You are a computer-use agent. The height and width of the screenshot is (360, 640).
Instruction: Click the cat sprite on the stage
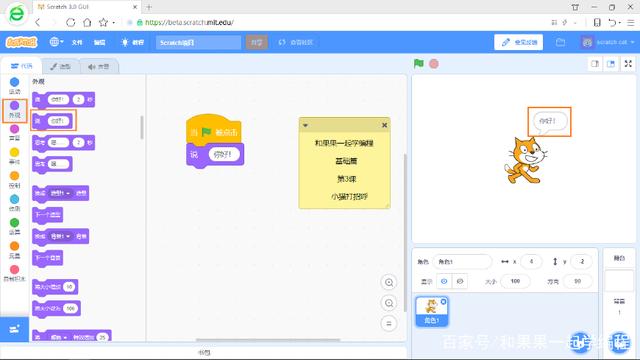[525, 160]
